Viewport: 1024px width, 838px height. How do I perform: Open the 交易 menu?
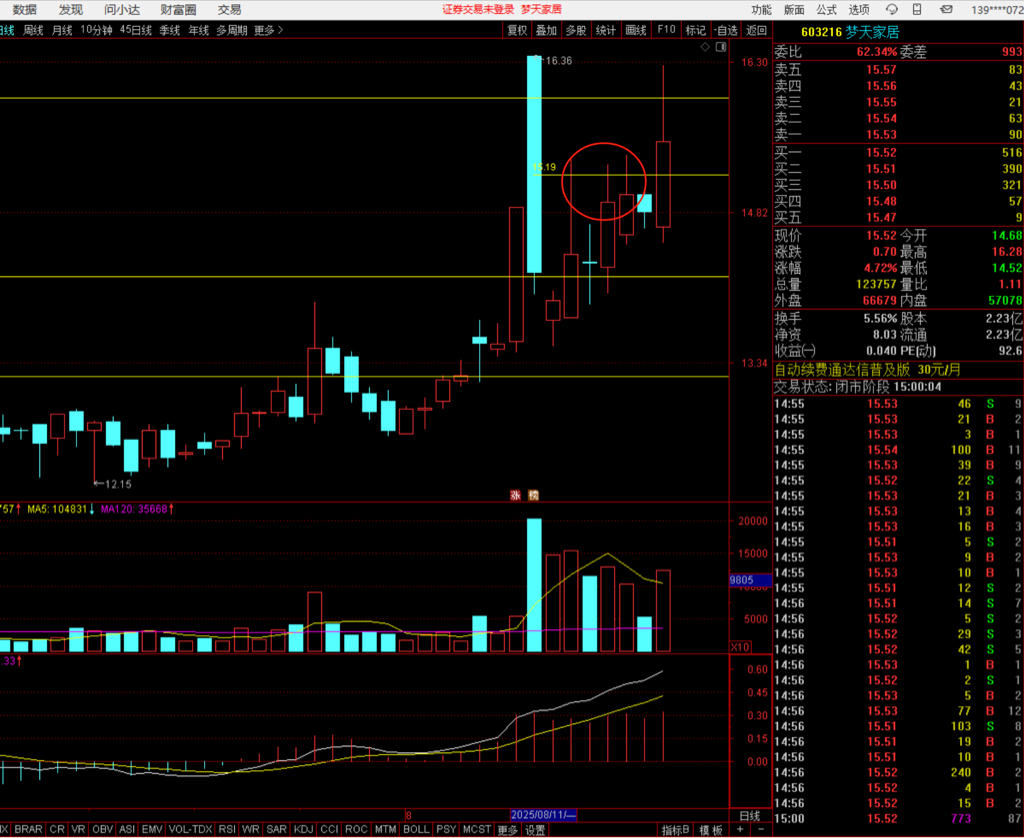click(x=229, y=10)
